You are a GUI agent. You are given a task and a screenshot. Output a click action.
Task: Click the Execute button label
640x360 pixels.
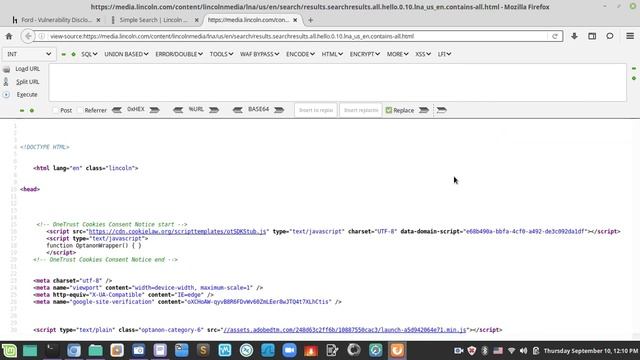[x=27, y=95]
